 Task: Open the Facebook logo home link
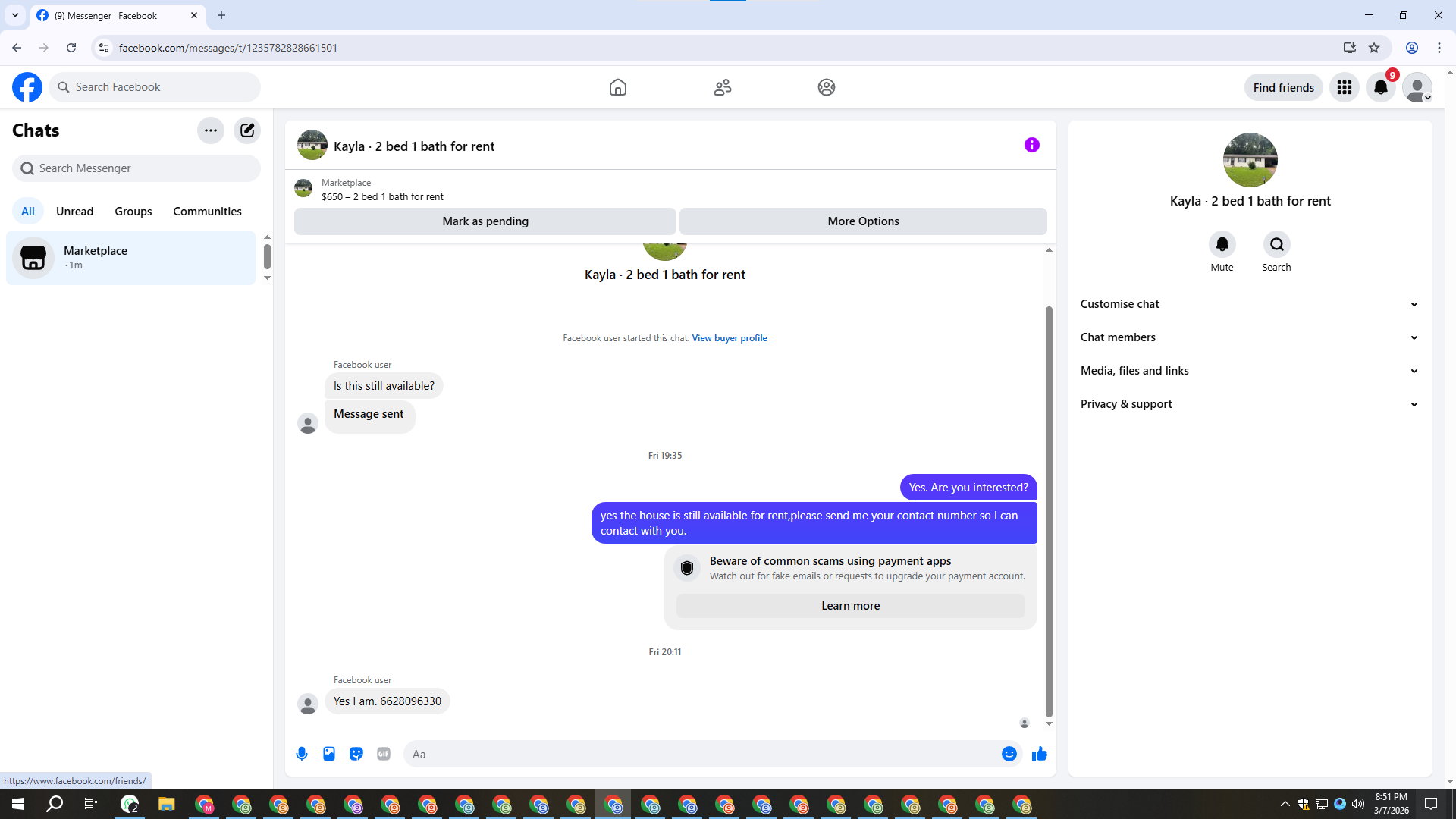pos(27,87)
